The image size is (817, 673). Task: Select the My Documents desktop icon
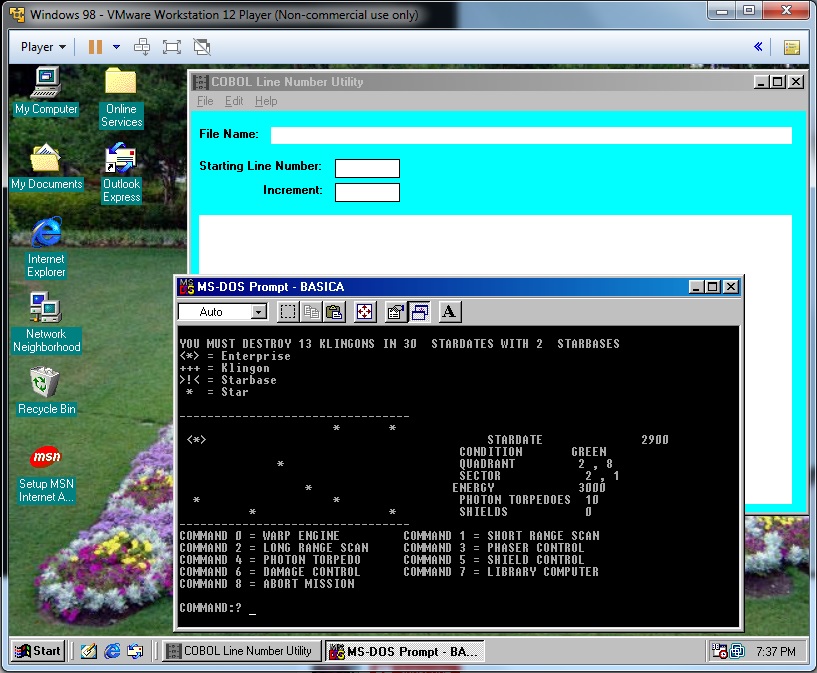click(x=47, y=167)
